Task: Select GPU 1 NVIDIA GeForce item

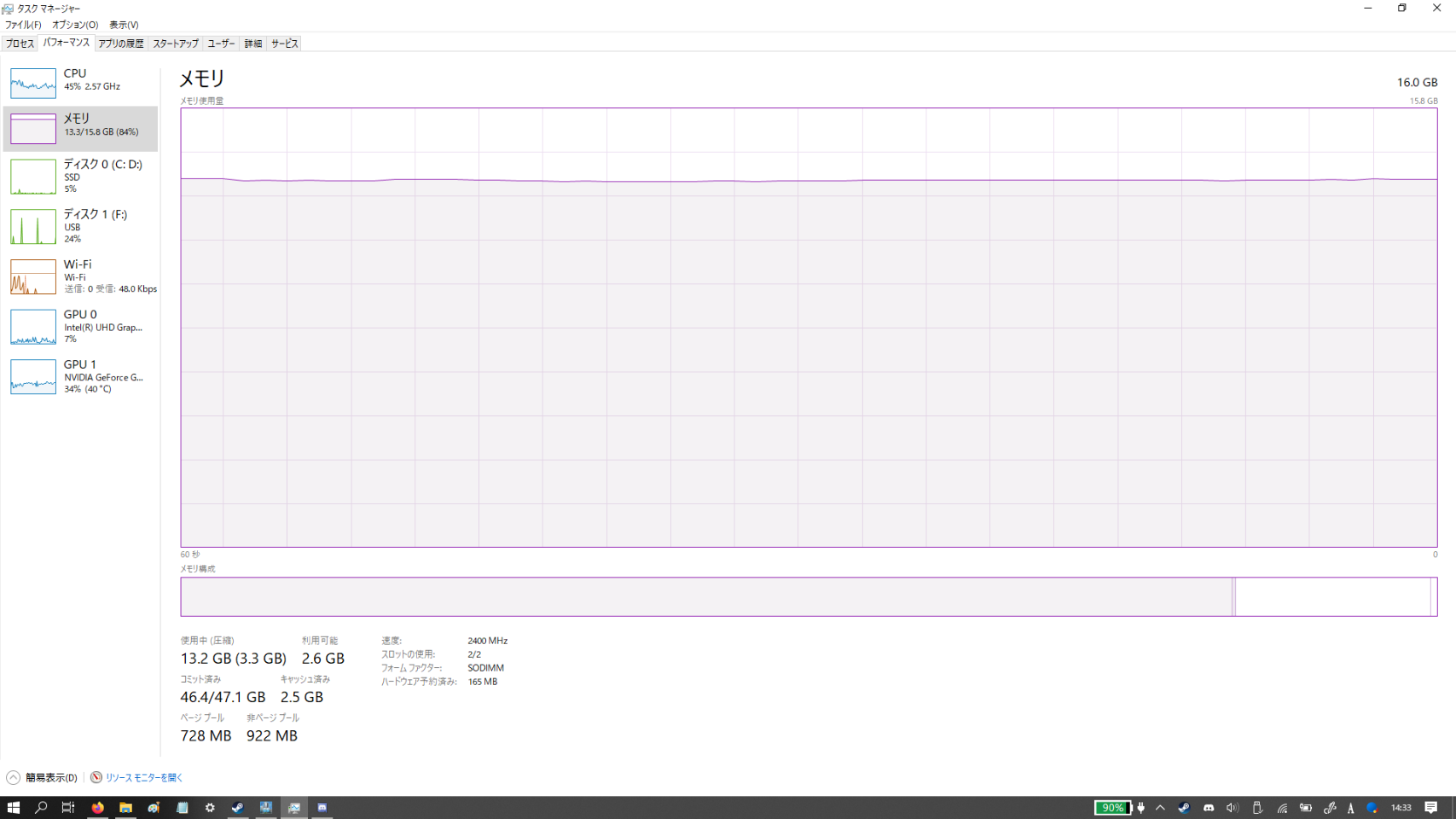Action: click(x=80, y=376)
